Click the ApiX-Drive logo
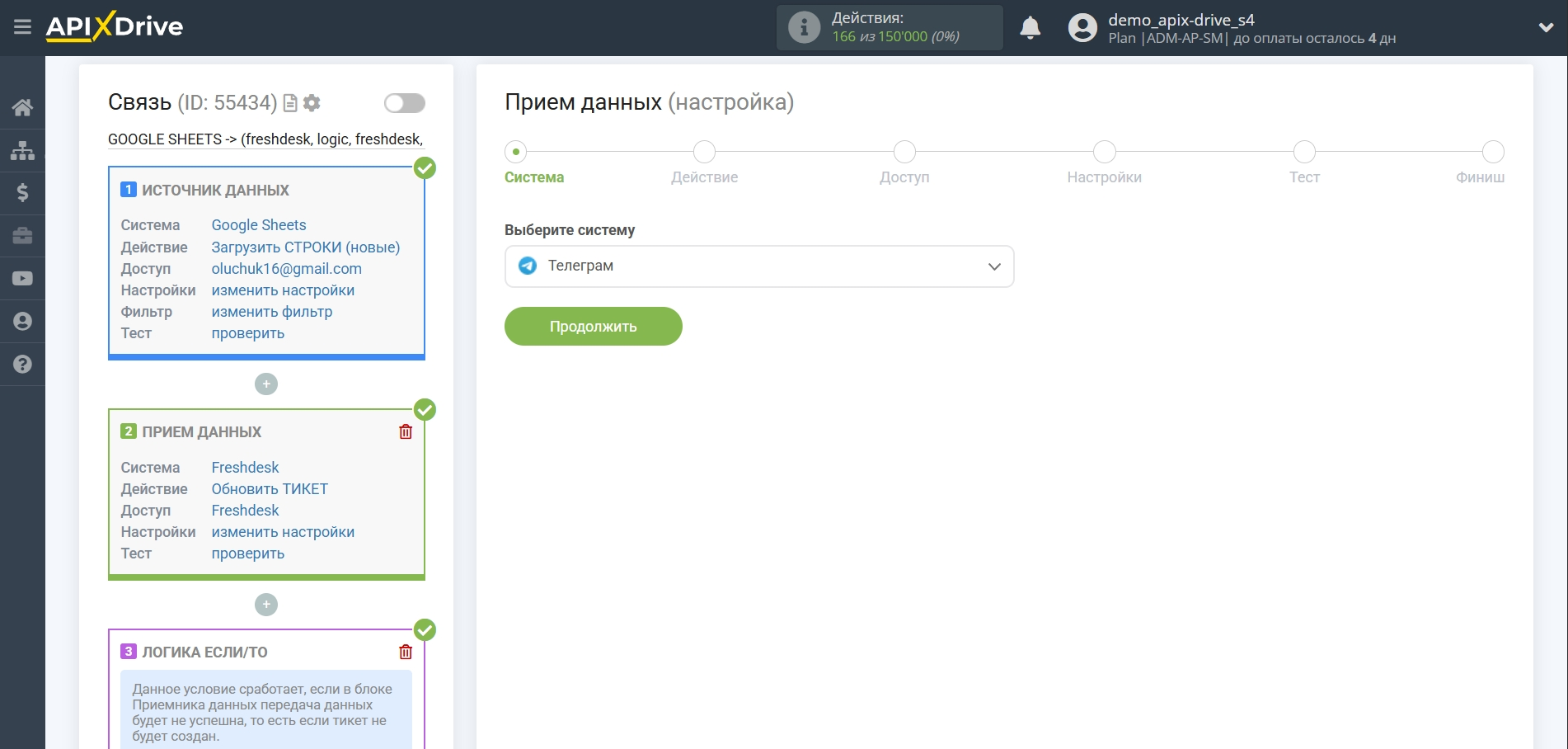1568x749 pixels. 115,26
